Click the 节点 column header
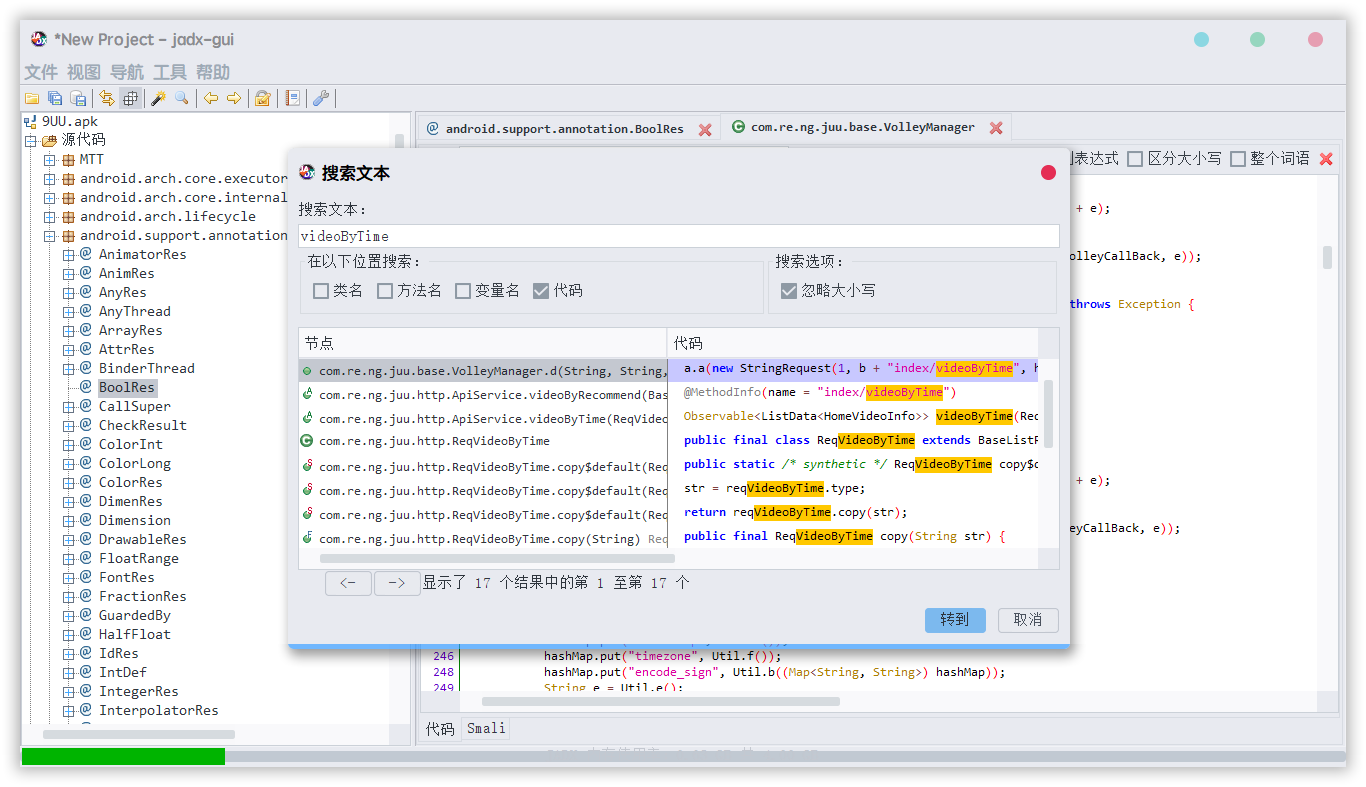This screenshot has width=1366, height=787. coord(483,343)
